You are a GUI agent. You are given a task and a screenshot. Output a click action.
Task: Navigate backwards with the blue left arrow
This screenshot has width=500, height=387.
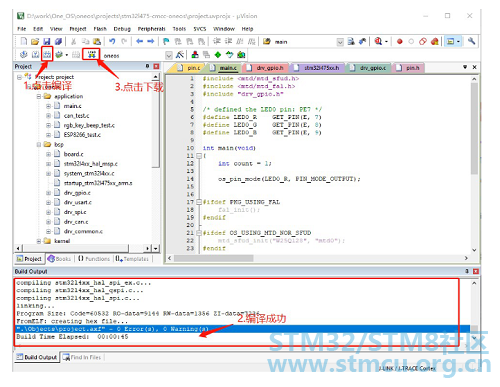139,41
